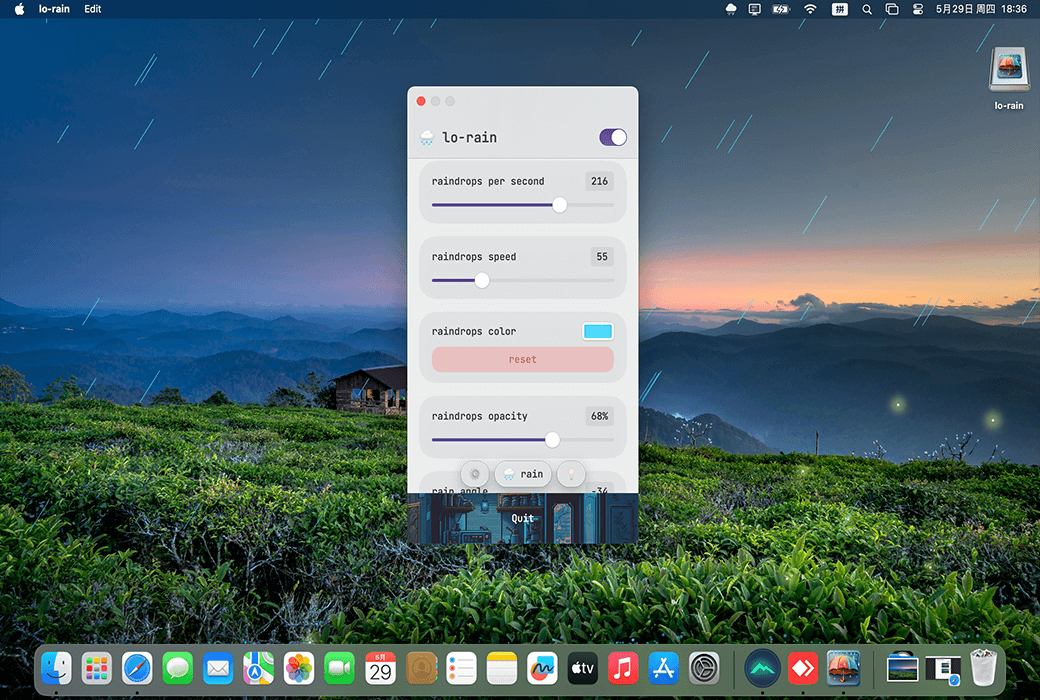Open Launchpad from the Dock
Viewport: 1040px width, 700px height.
97,668
